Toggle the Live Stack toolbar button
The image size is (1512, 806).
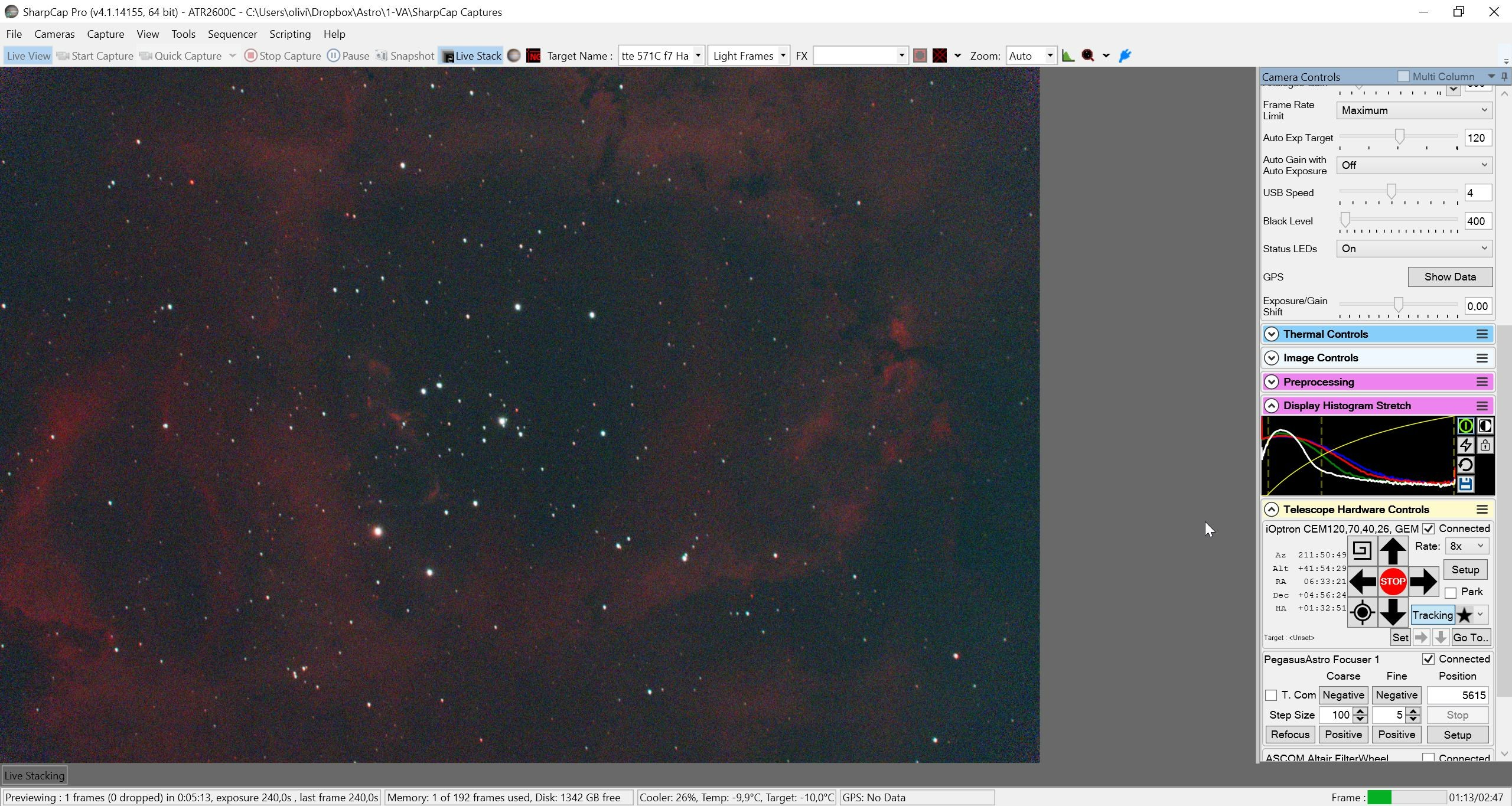(x=471, y=56)
